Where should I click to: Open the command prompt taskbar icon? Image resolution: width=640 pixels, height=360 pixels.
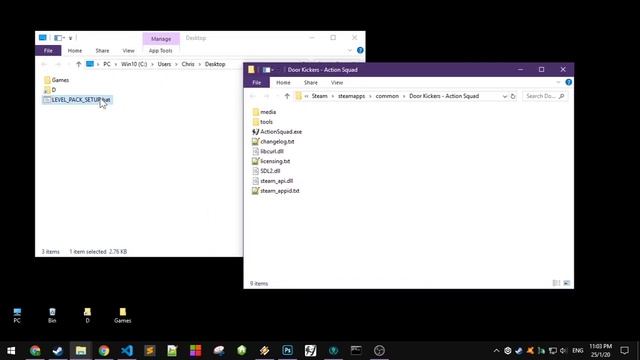pos(356,350)
